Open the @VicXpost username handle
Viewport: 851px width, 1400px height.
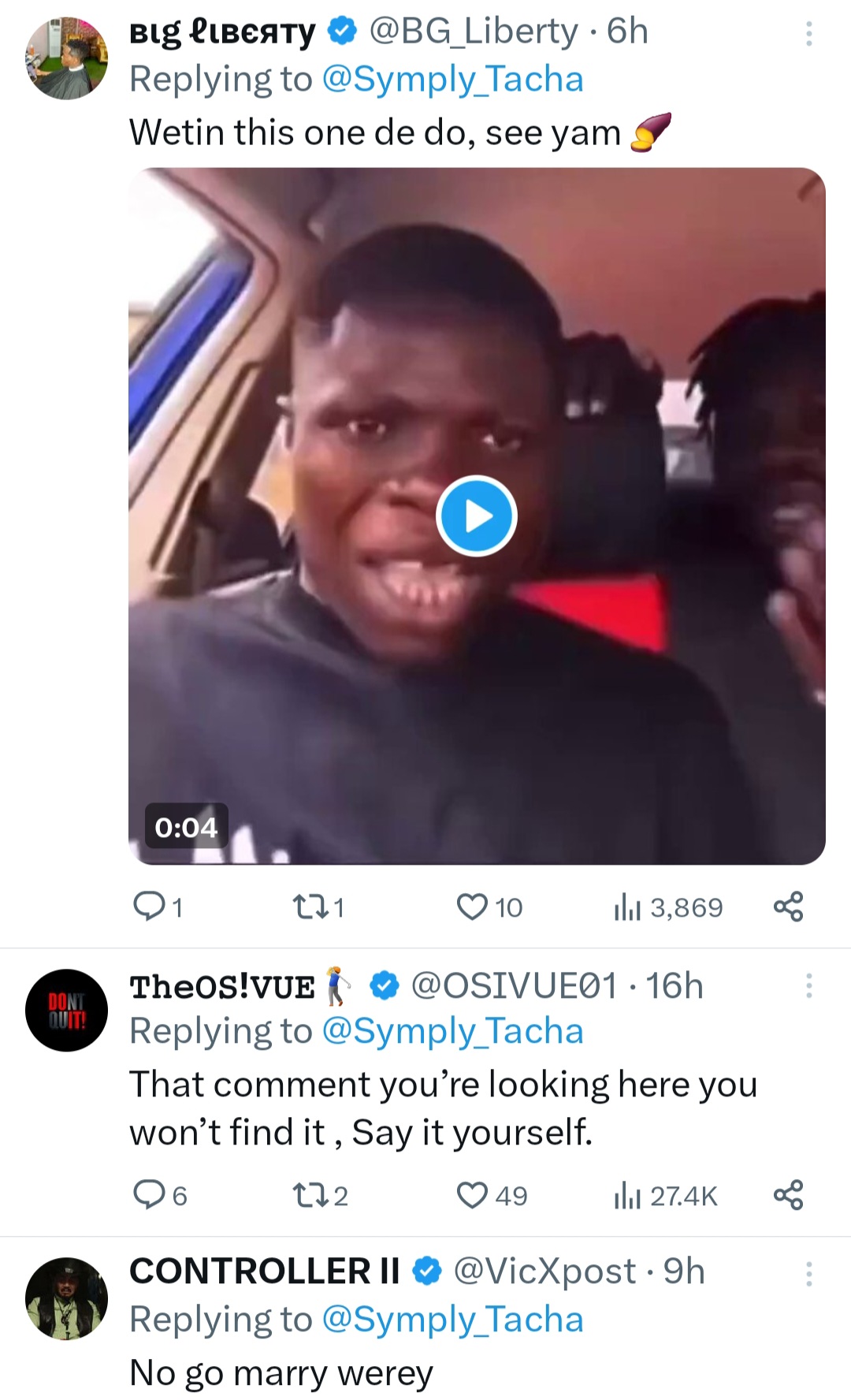[544, 1271]
